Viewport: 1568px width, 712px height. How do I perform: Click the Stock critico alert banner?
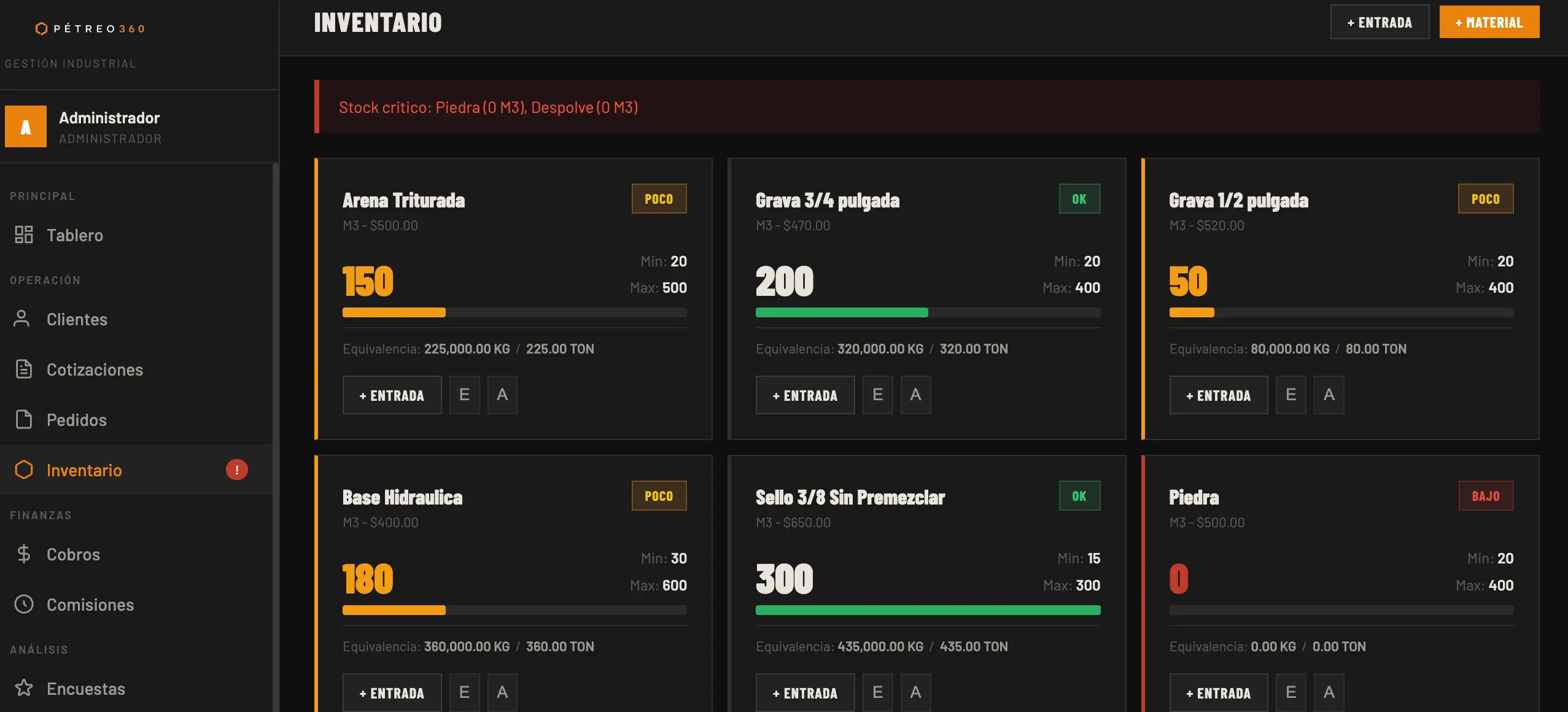tap(927, 107)
